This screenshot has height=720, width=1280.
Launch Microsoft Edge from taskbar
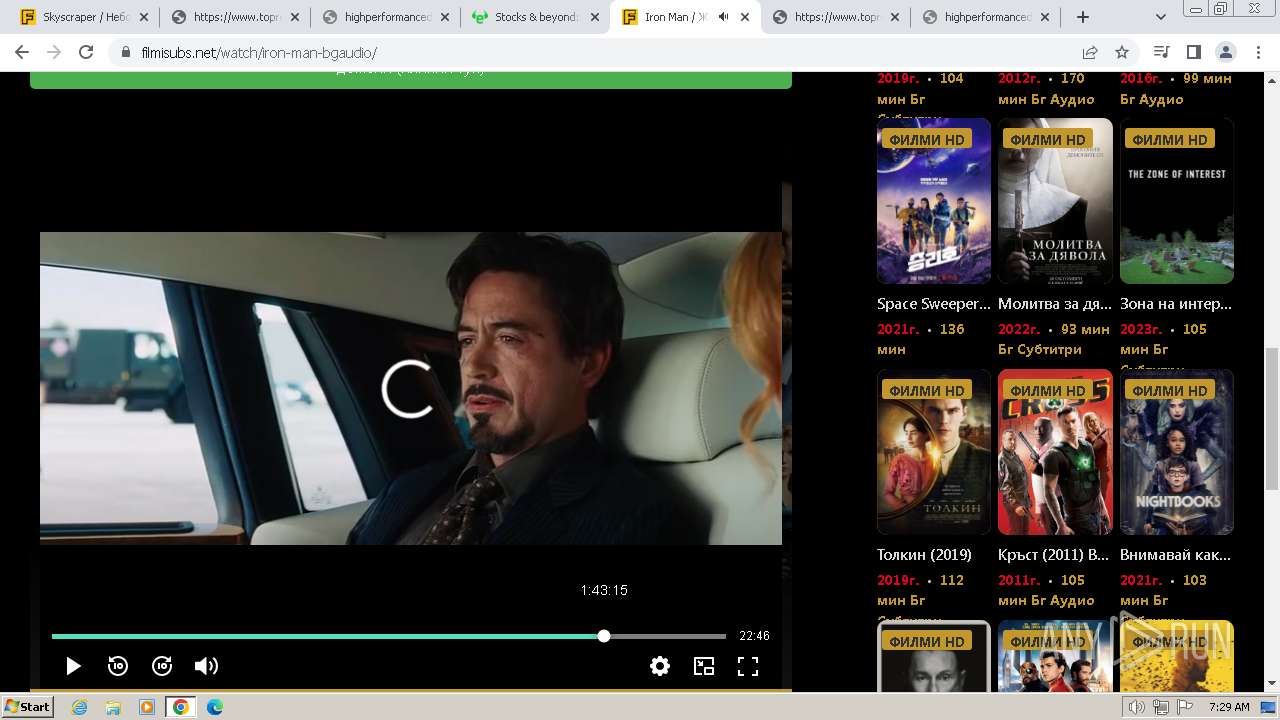[x=215, y=707]
